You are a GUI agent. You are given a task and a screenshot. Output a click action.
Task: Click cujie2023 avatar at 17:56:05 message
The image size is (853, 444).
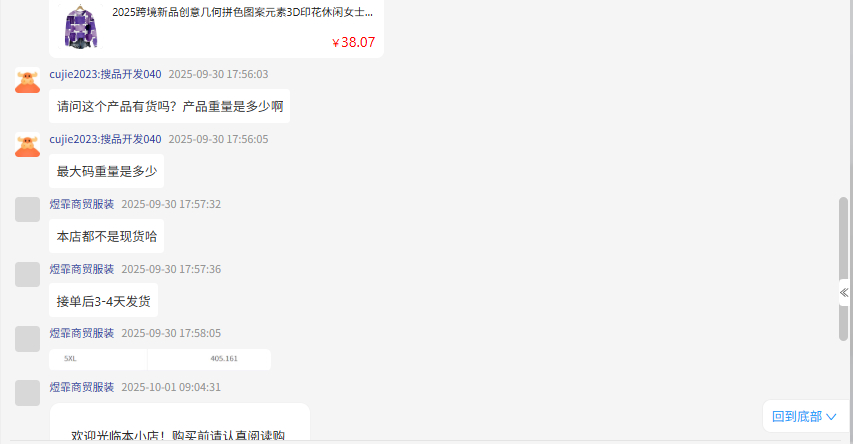[x=27, y=145]
